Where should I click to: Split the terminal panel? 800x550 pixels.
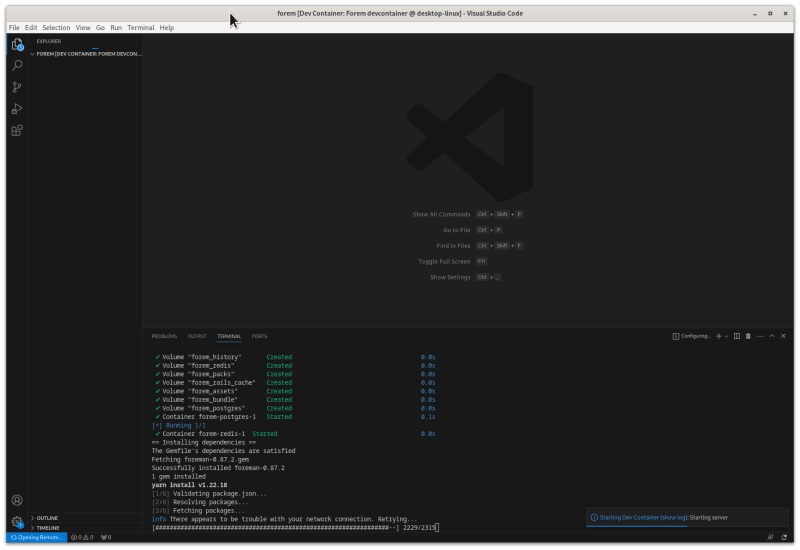click(737, 336)
